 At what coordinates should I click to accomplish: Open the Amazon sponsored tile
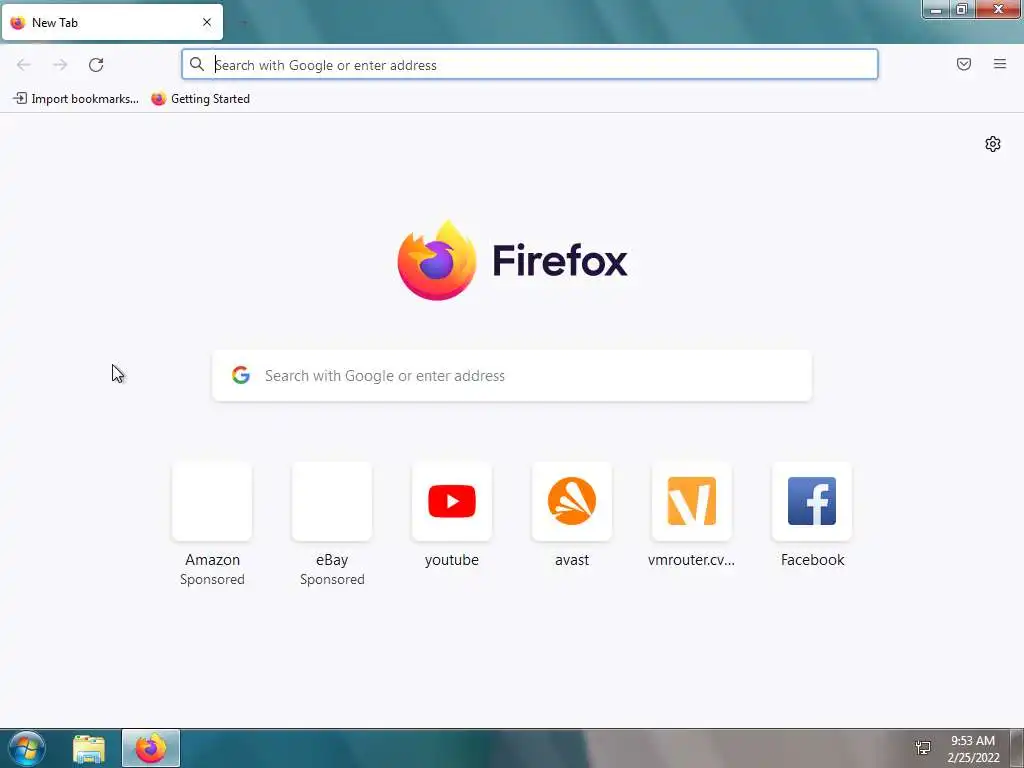pos(212,502)
